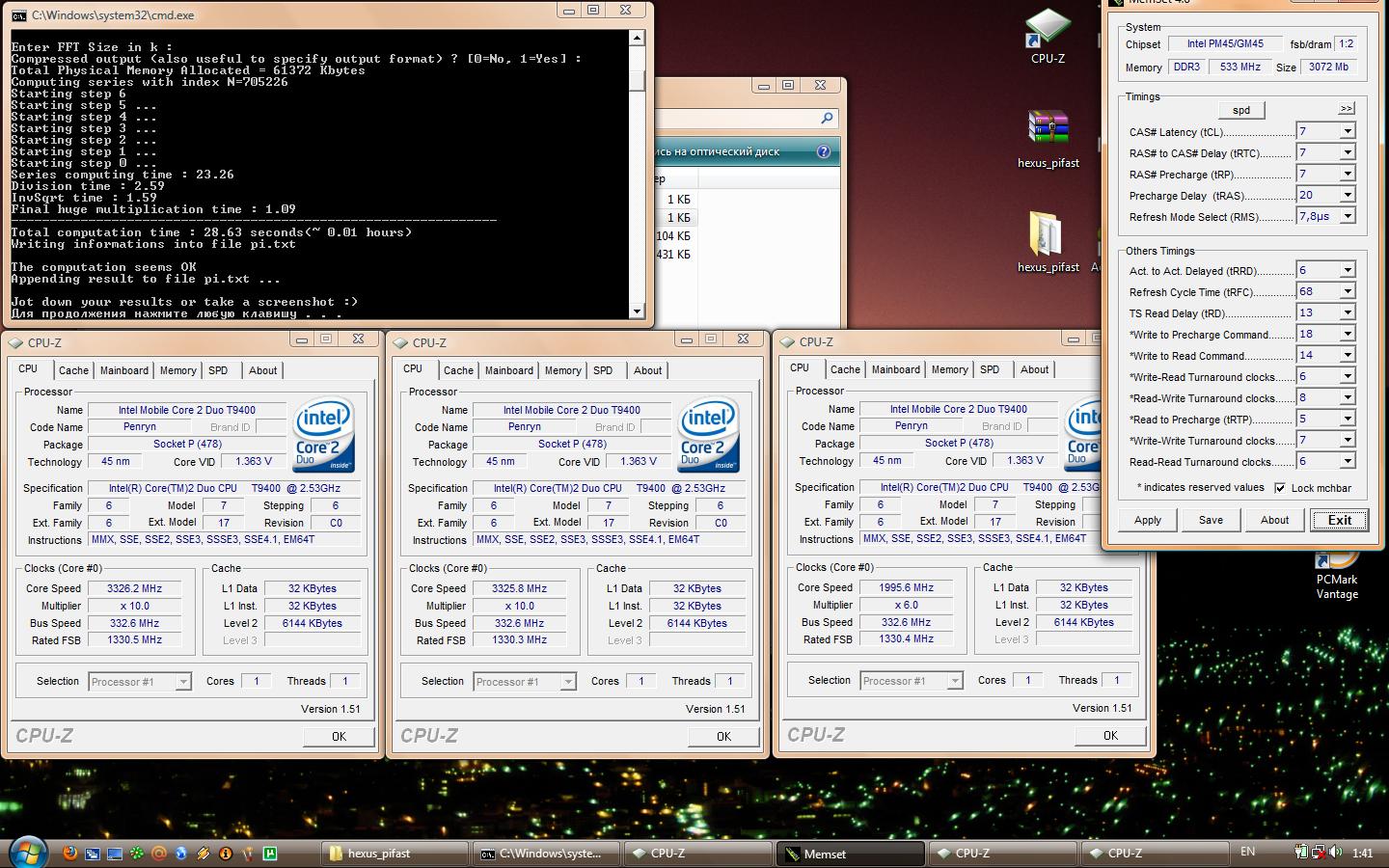The width and height of the screenshot is (1389, 868).
Task: Click OK in middle CPU-Z window
Action: [723, 736]
